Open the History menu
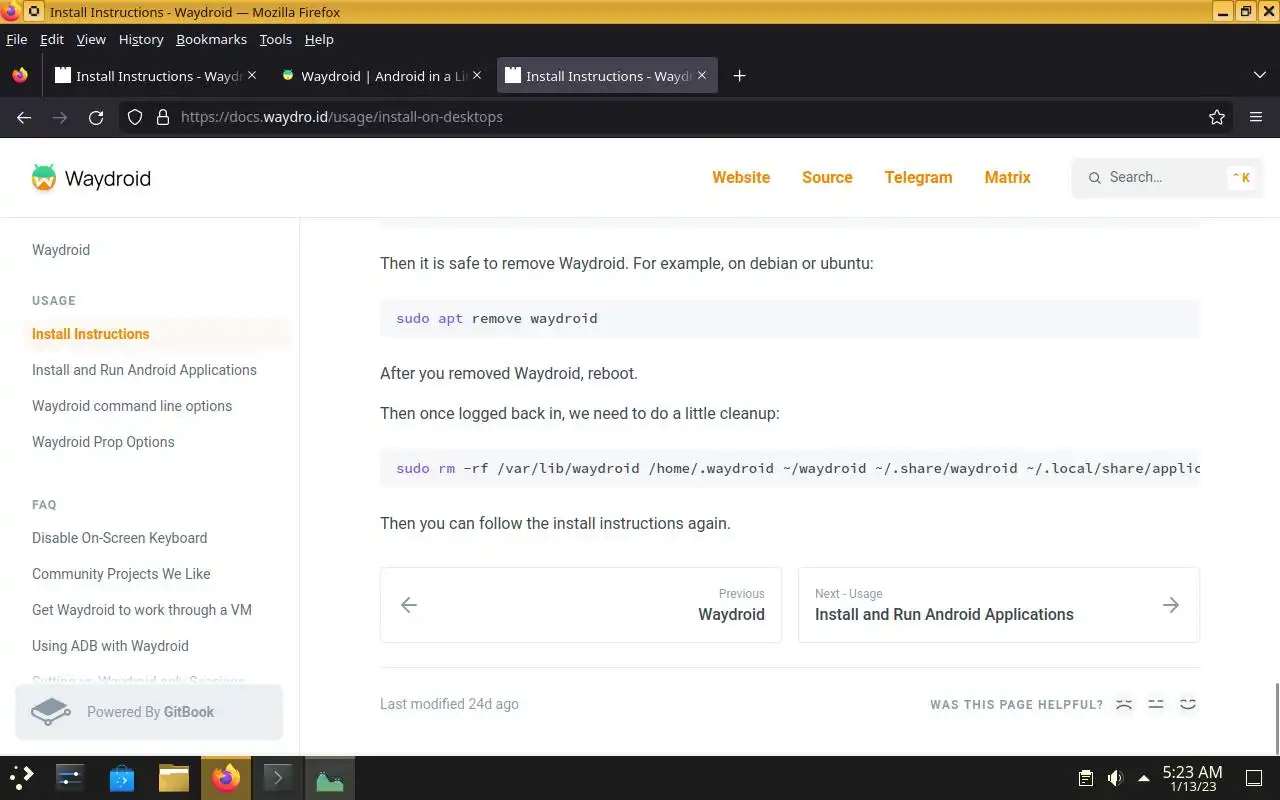 (x=141, y=39)
